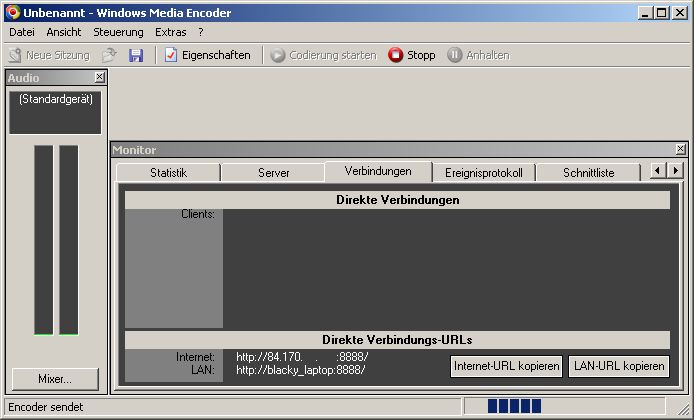Click the Codierung starten play icon

(278, 55)
